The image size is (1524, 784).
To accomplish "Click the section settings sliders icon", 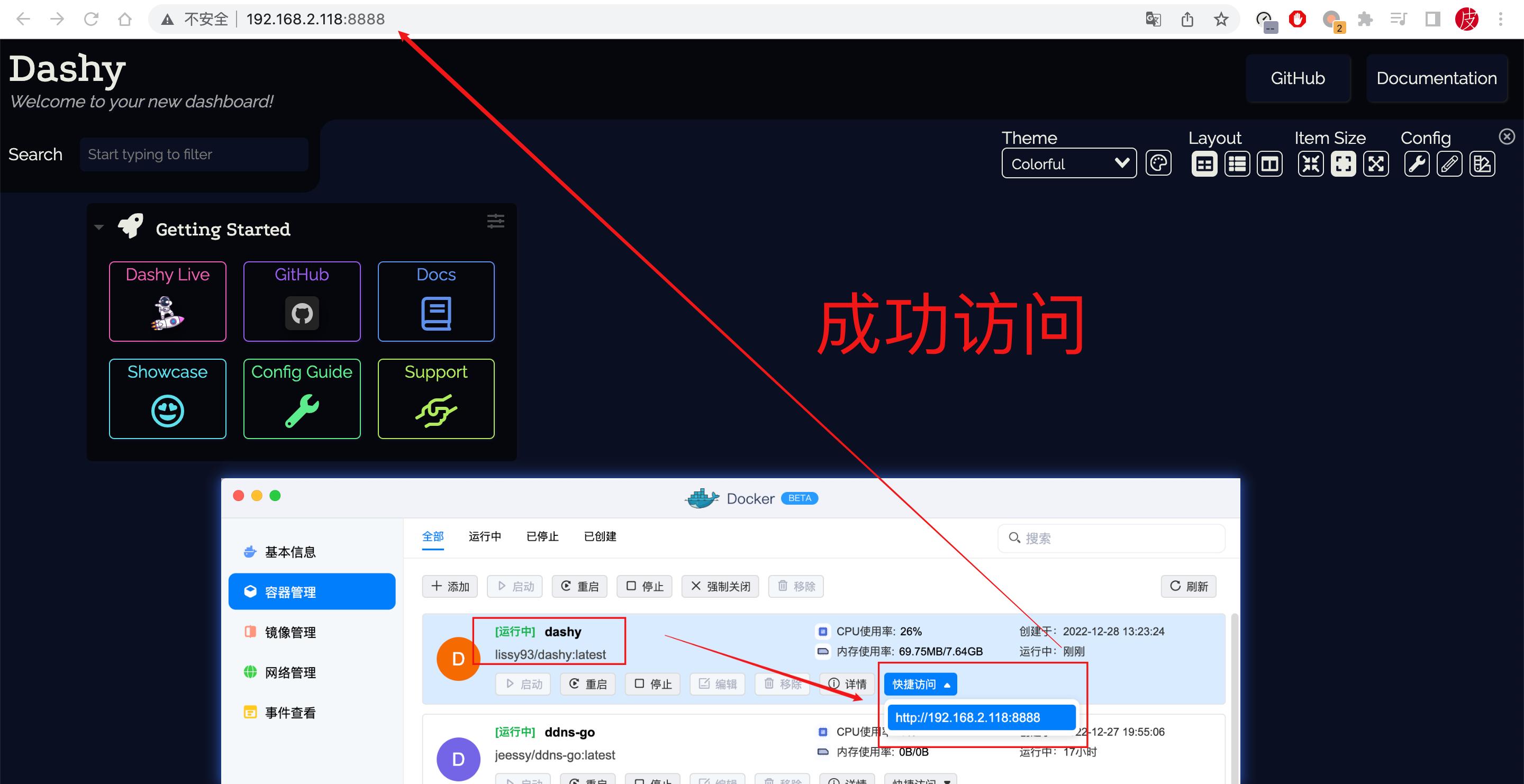I will coord(496,222).
